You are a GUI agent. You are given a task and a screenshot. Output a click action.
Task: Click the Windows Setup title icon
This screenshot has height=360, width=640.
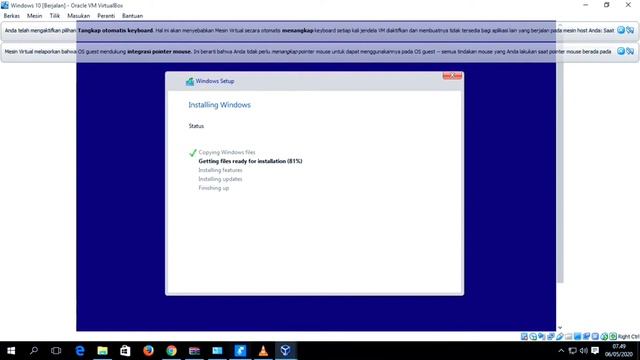pos(190,81)
